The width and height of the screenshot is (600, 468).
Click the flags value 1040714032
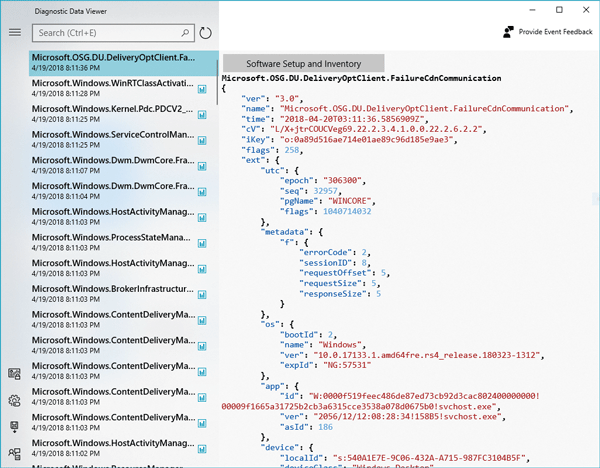(347, 211)
